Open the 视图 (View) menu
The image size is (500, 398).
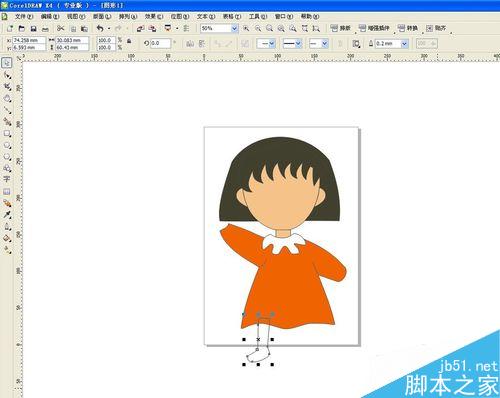click(x=76, y=16)
